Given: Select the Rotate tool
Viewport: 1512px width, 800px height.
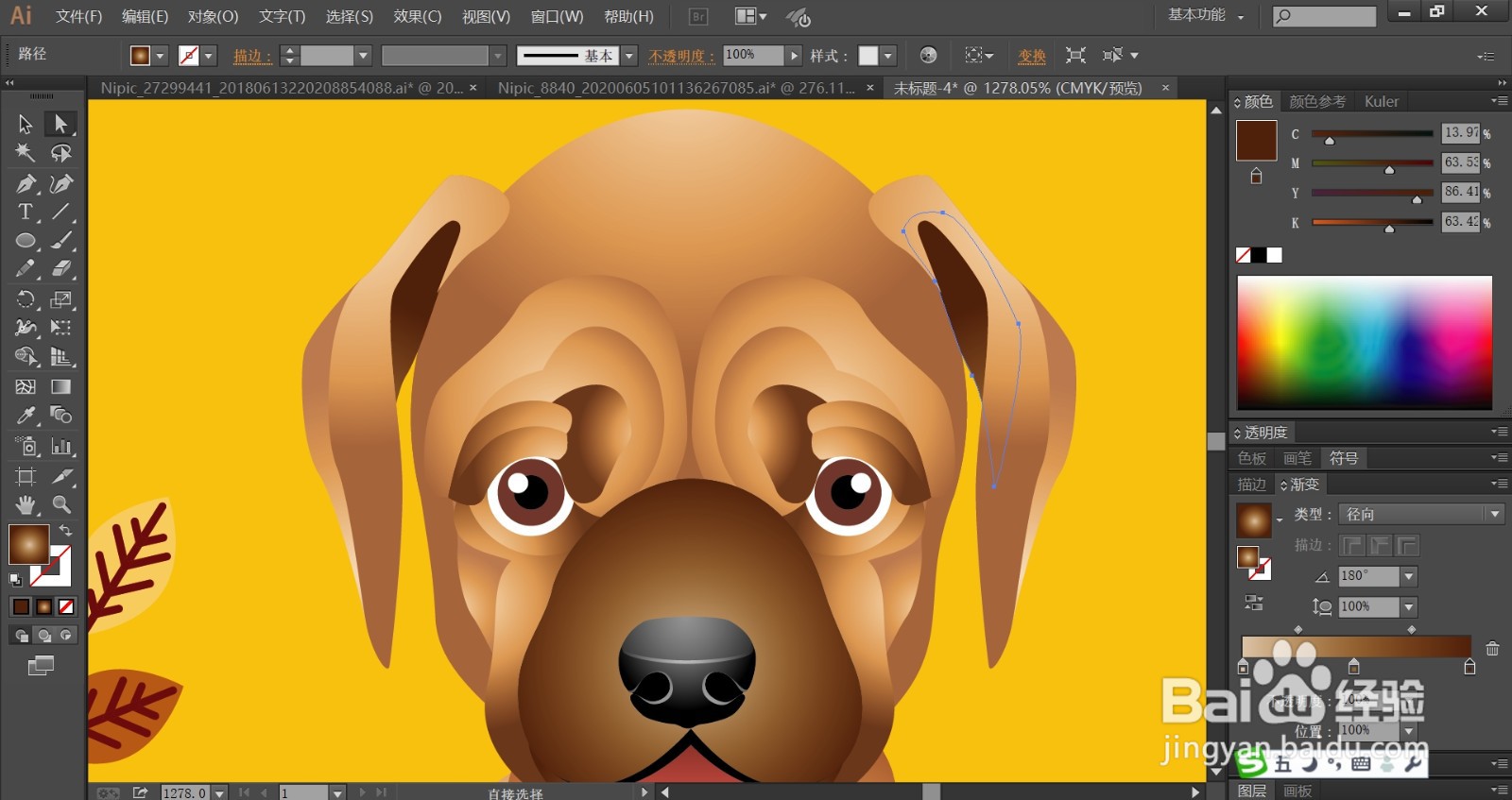Looking at the screenshot, I should pos(26,299).
